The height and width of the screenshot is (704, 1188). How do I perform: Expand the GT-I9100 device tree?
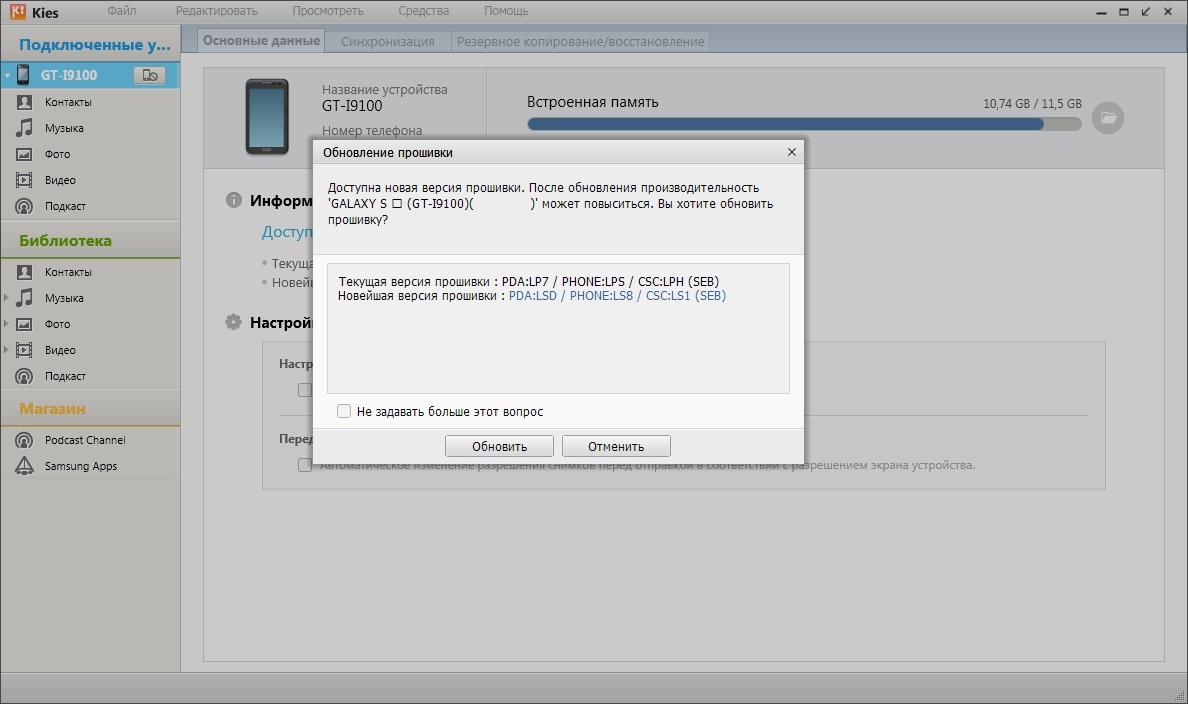pos(7,75)
